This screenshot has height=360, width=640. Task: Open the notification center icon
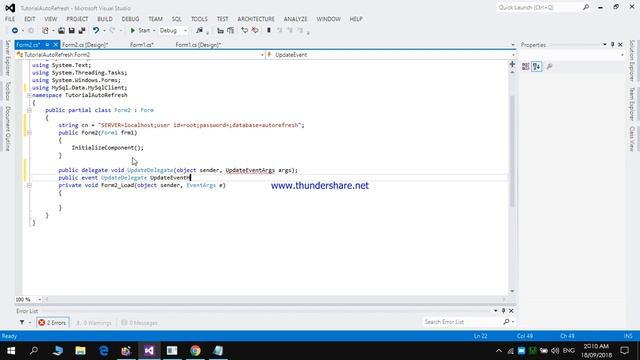tap(624, 351)
